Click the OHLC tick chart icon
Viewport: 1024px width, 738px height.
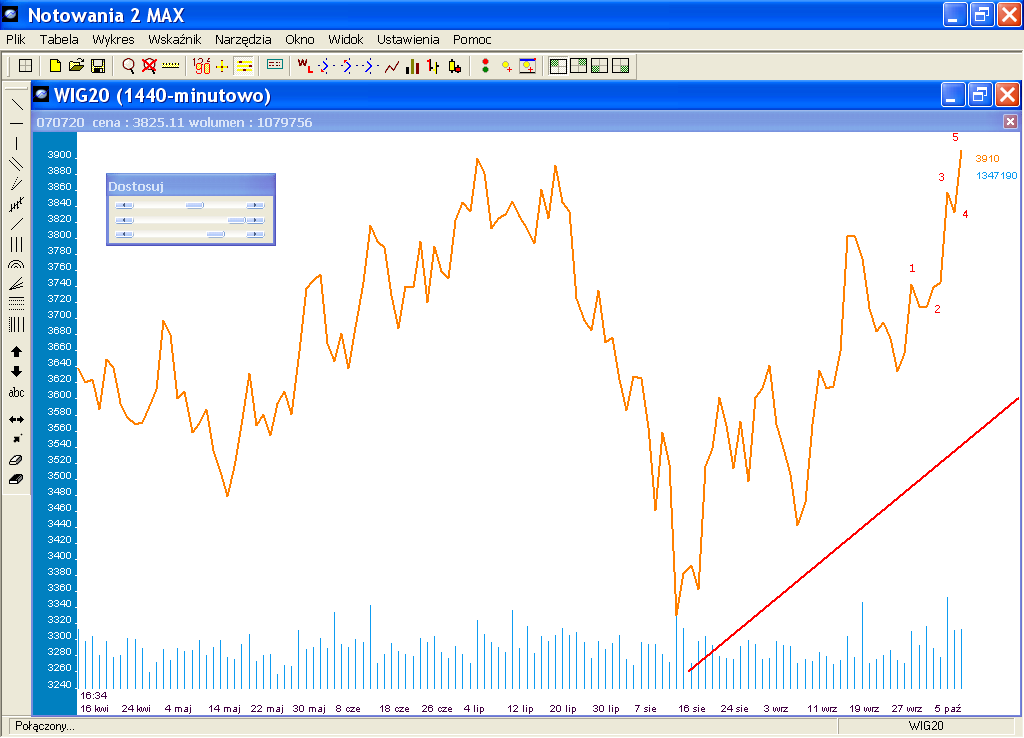[x=433, y=65]
